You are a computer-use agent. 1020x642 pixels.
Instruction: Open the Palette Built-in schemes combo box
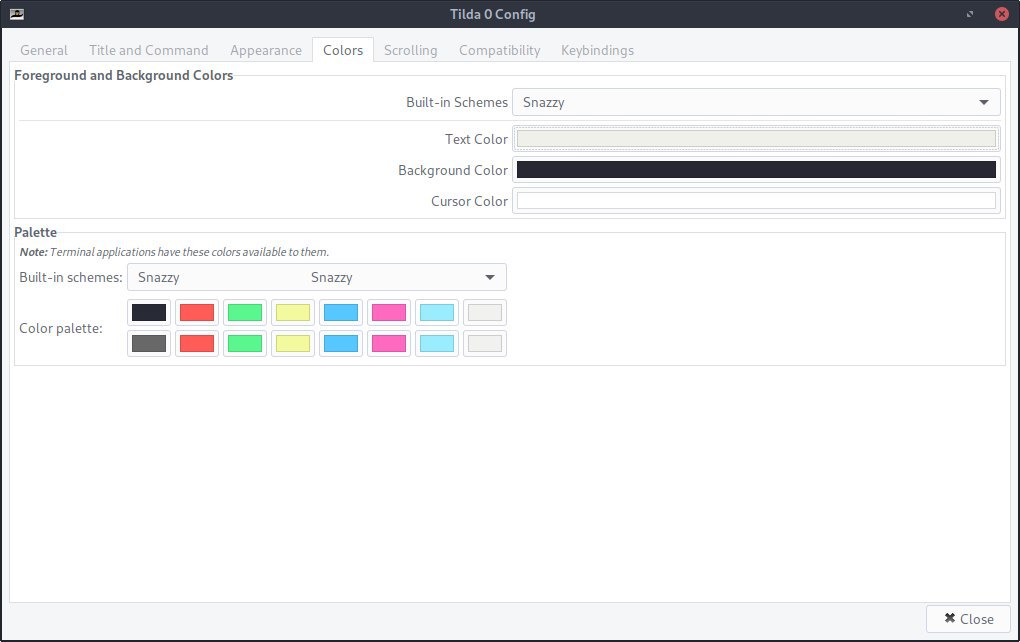pos(317,277)
